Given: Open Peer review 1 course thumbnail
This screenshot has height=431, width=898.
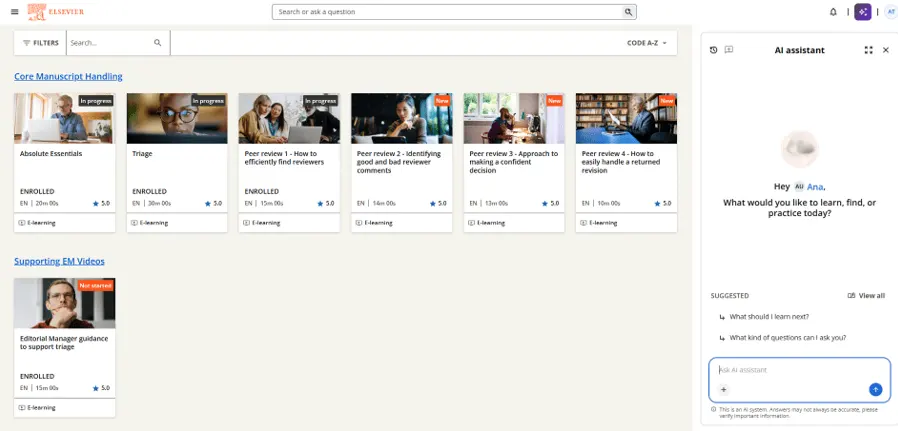Looking at the screenshot, I should 289,118.
